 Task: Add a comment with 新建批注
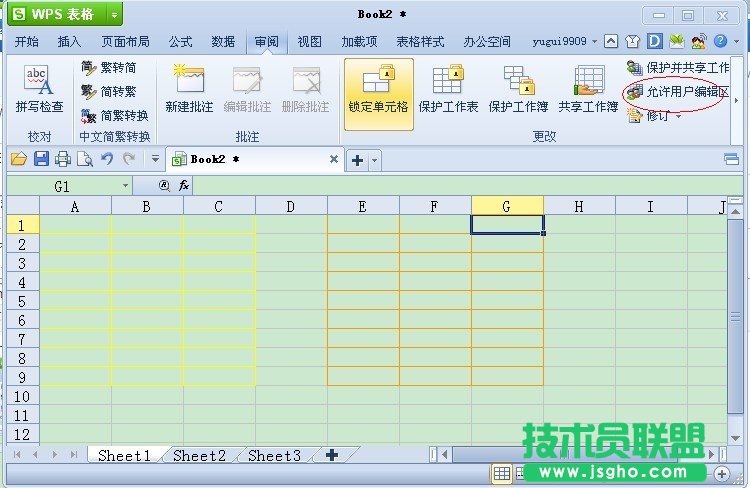[x=189, y=89]
